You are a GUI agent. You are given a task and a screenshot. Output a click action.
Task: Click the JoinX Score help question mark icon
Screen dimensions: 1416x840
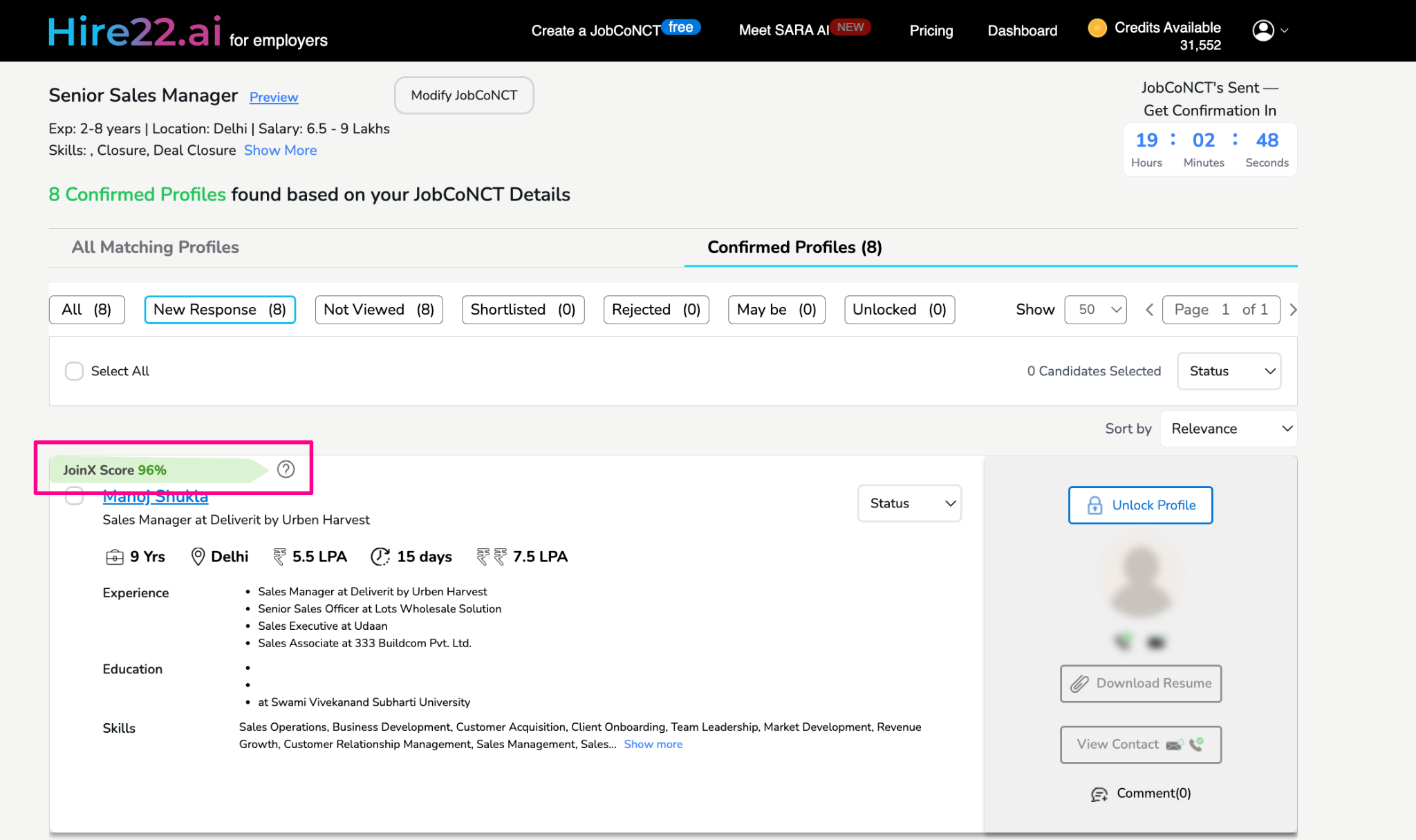(286, 469)
